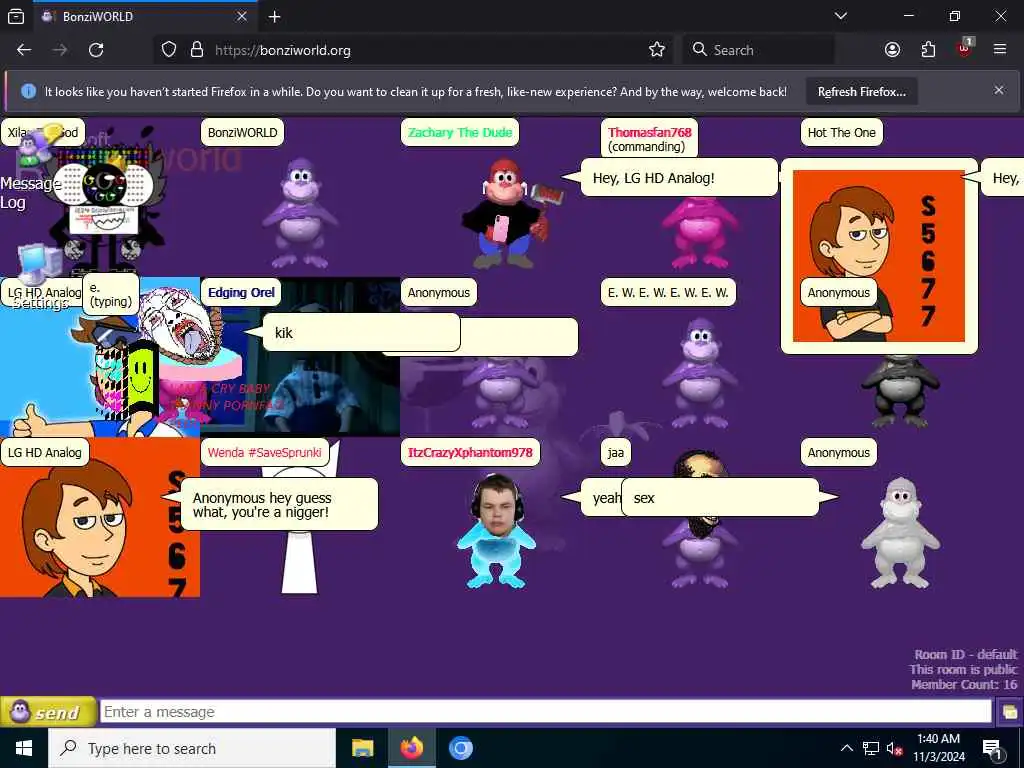Open the Windows notification center
The width and height of the screenshot is (1024, 768).
tap(993, 748)
